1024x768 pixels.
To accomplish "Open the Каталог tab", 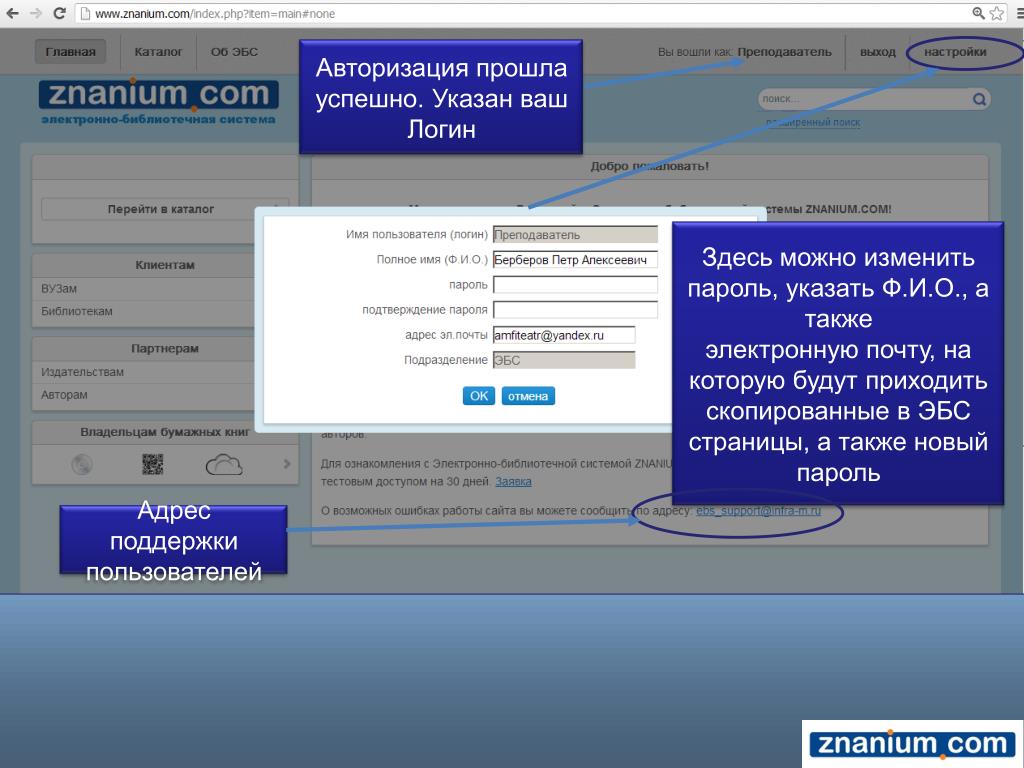I will (x=158, y=52).
